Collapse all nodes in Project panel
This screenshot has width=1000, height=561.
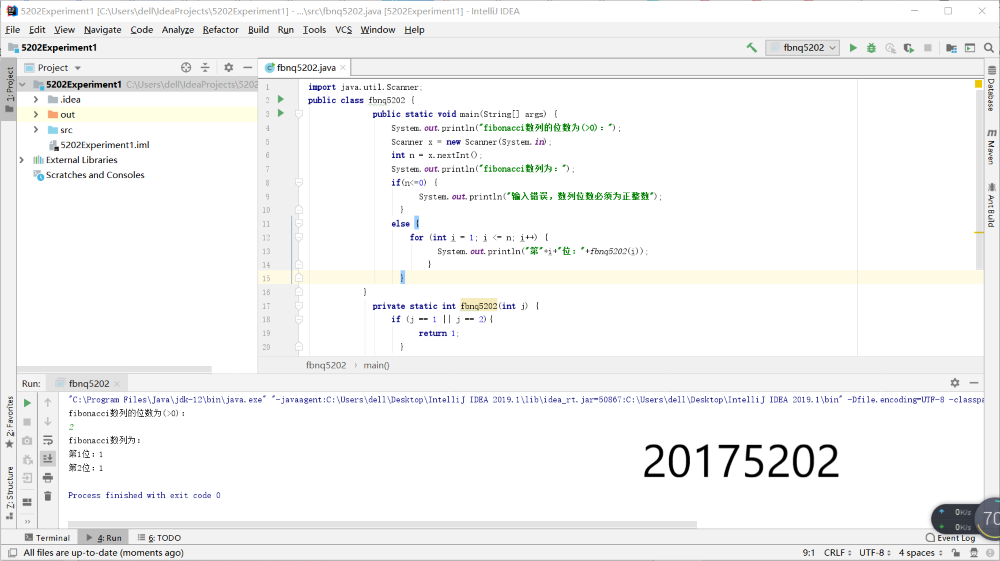(x=205, y=68)
